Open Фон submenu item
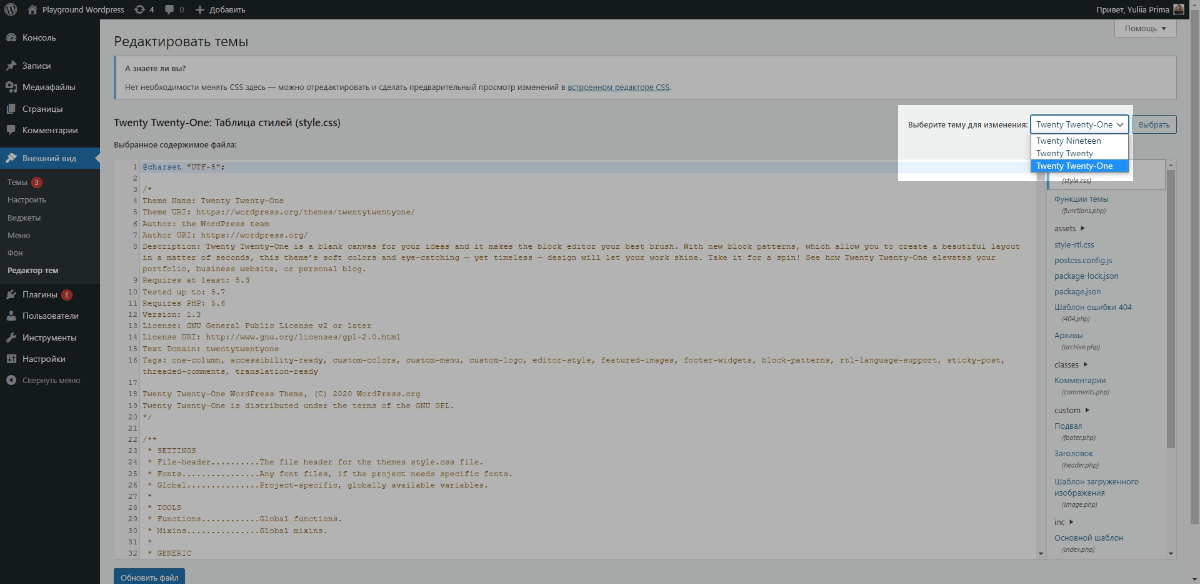The height and width of the screenshot is (584, 1200). click(14, 252)
